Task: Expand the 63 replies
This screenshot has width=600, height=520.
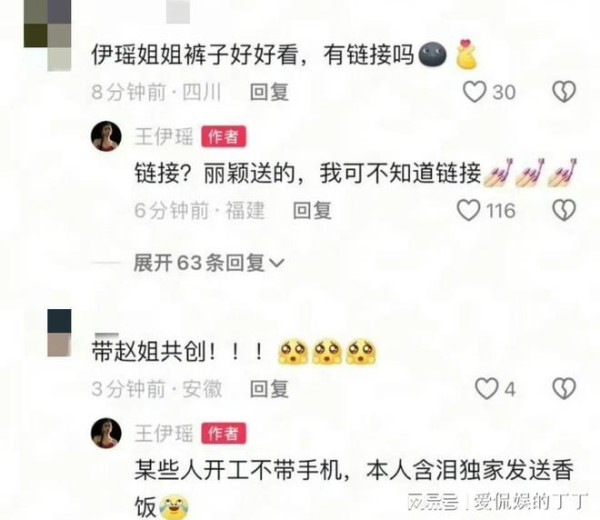Action: (x=209, y=263)
